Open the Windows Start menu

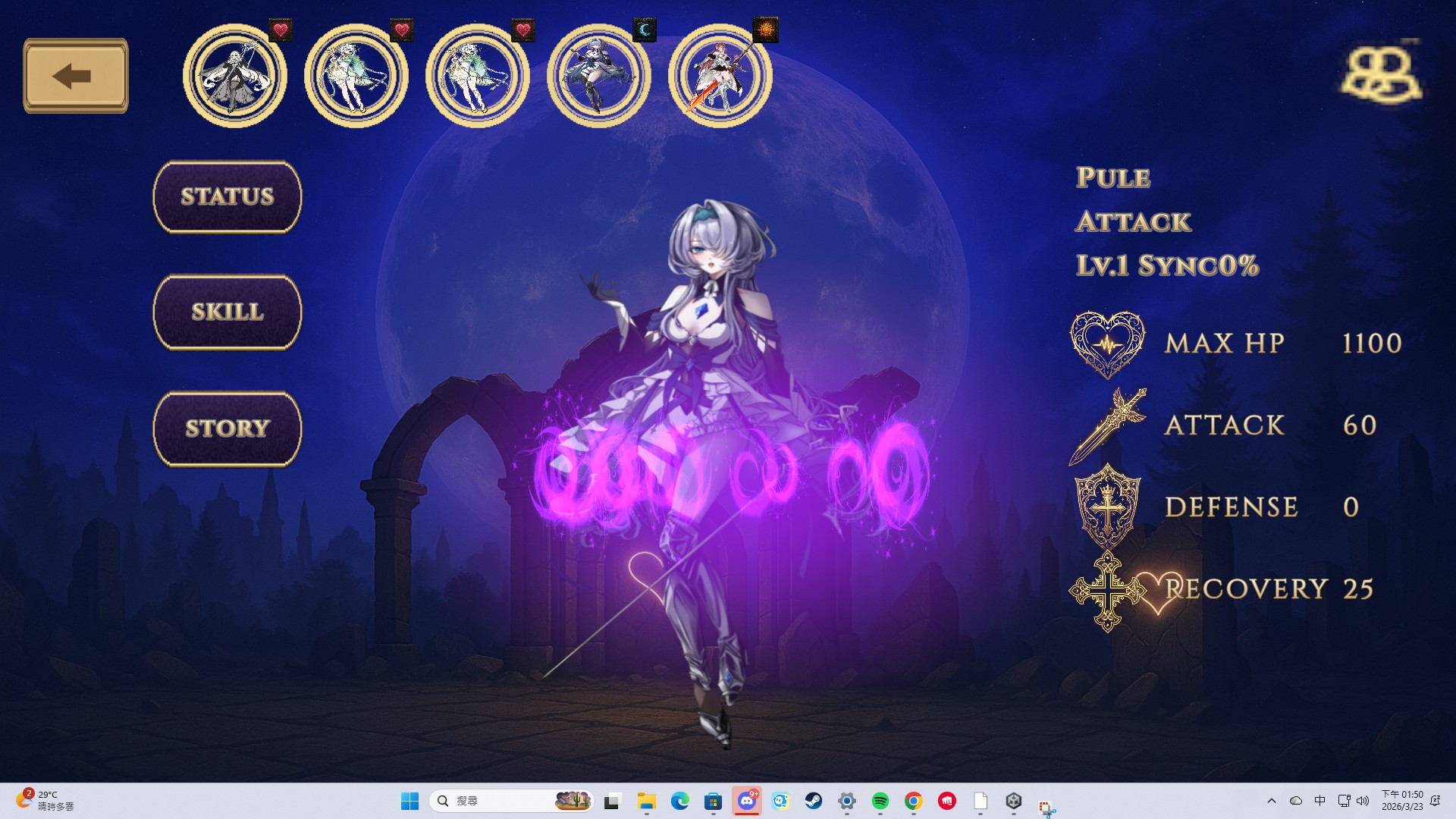409,801
